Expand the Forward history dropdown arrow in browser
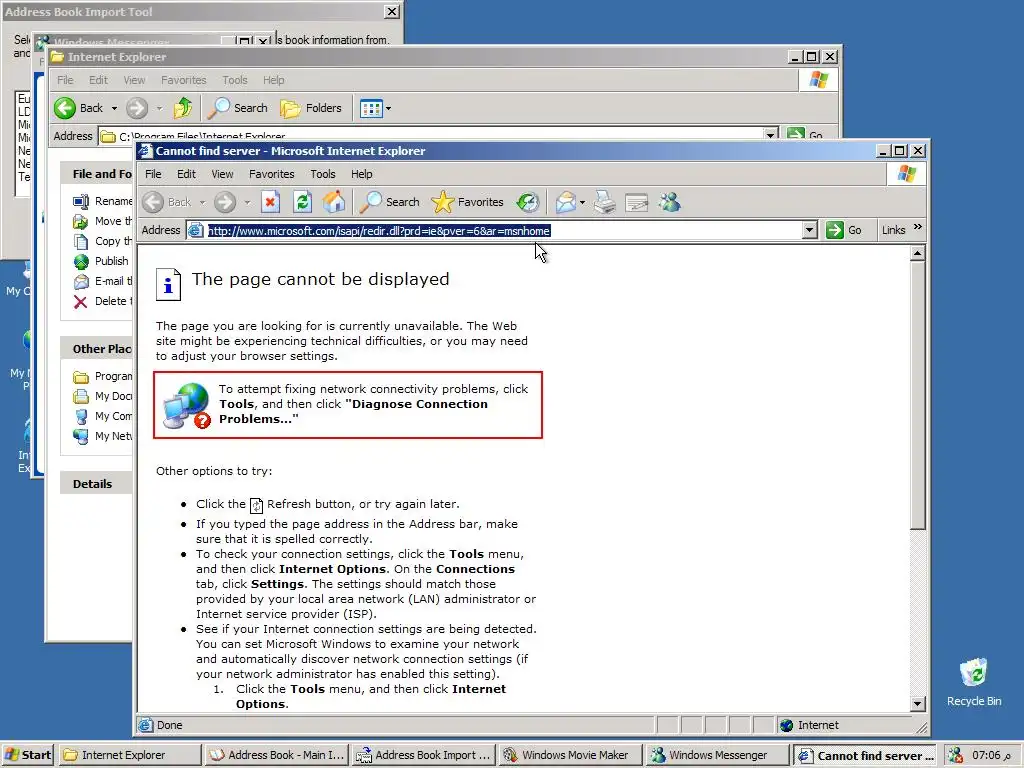This screenshot has height=768, width=1024. coord(247,202)
